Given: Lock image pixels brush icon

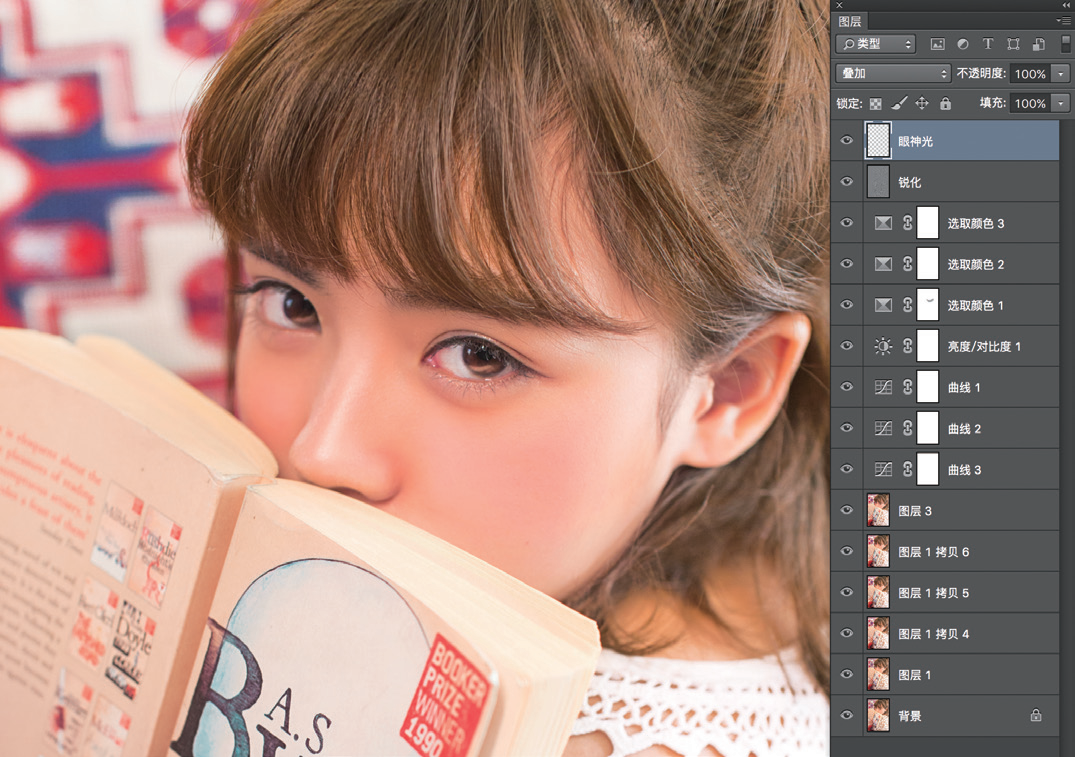Looking at the screenshot, I should click(x=899, y=103).
